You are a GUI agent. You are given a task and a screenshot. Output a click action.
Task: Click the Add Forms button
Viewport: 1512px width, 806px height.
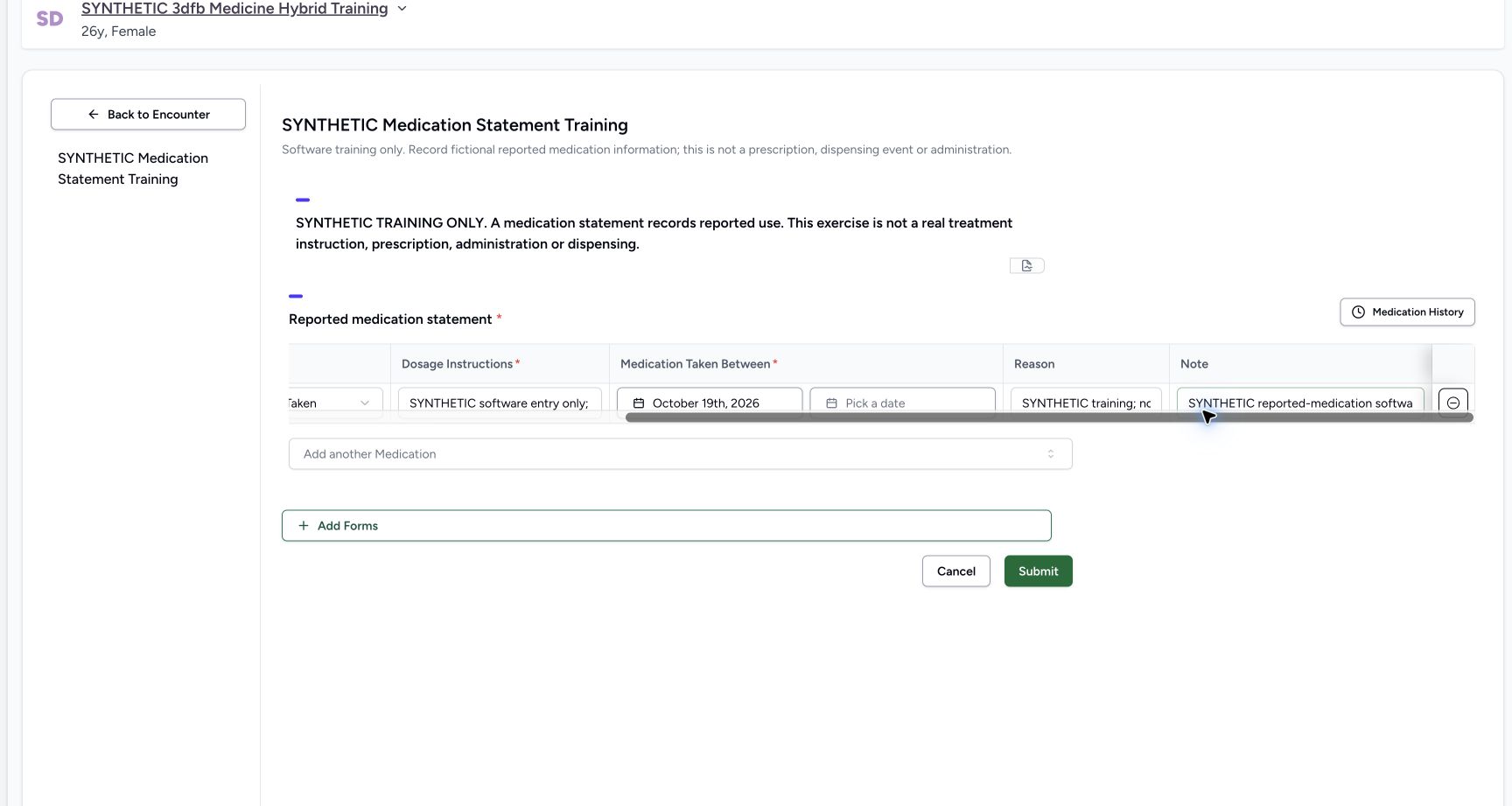(x=666, y=526)
